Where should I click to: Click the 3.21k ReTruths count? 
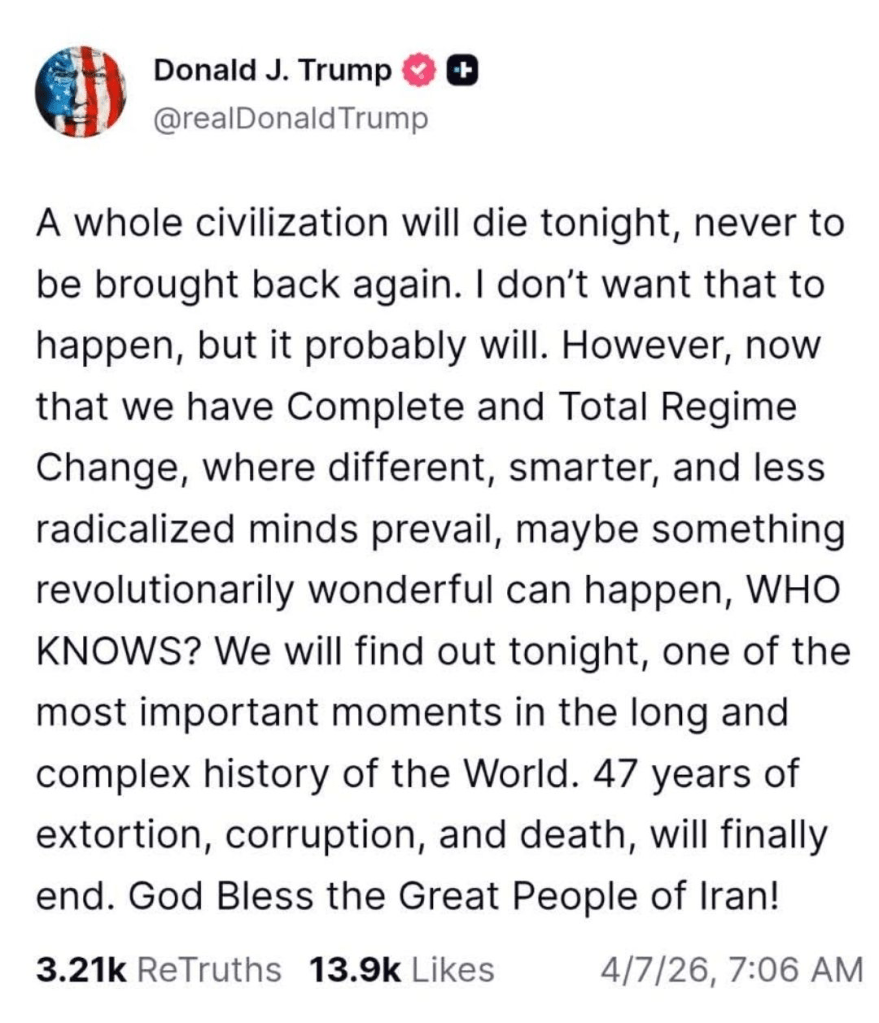(79, 968)
